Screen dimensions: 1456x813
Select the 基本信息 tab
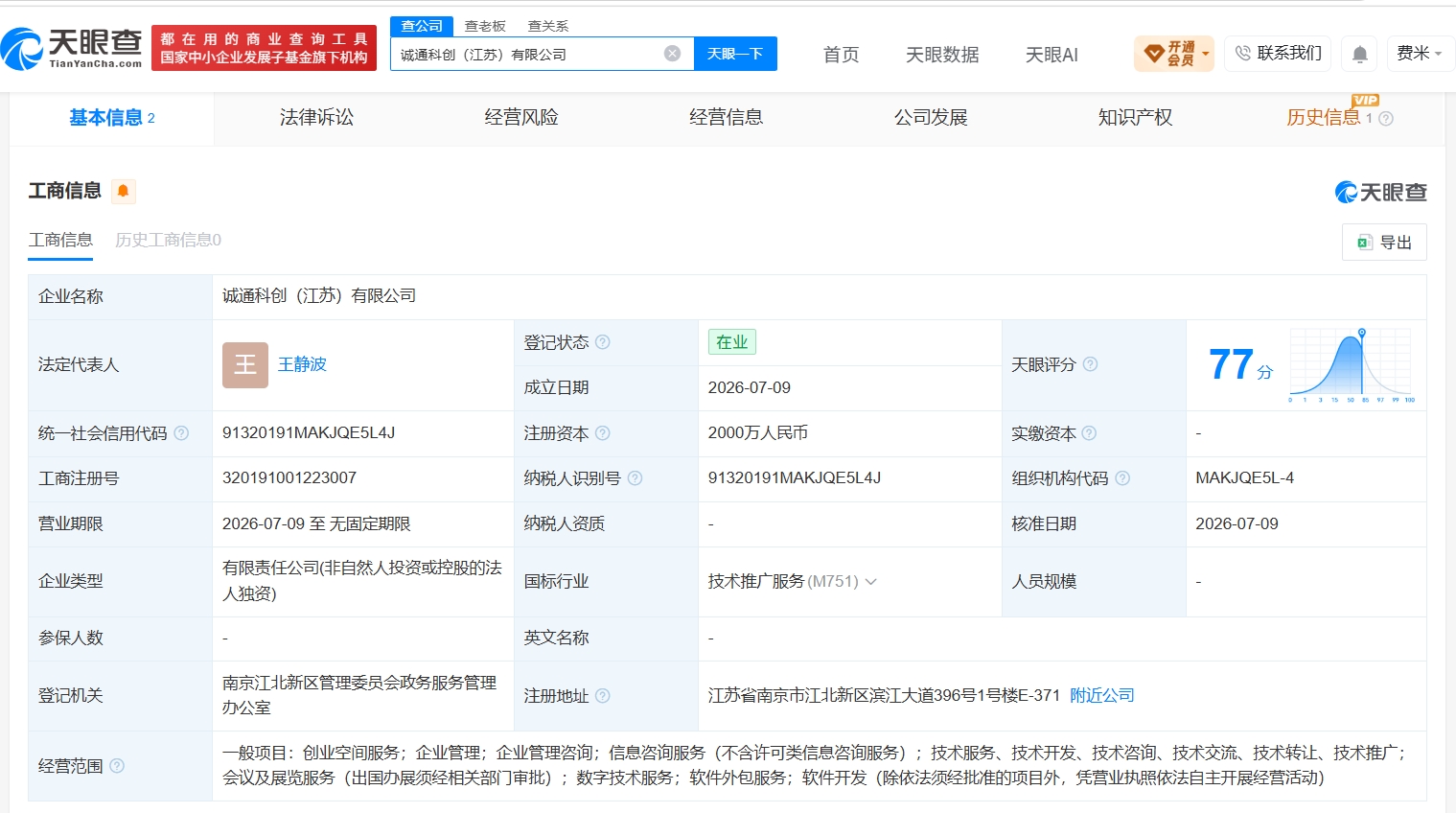(111, 118)
